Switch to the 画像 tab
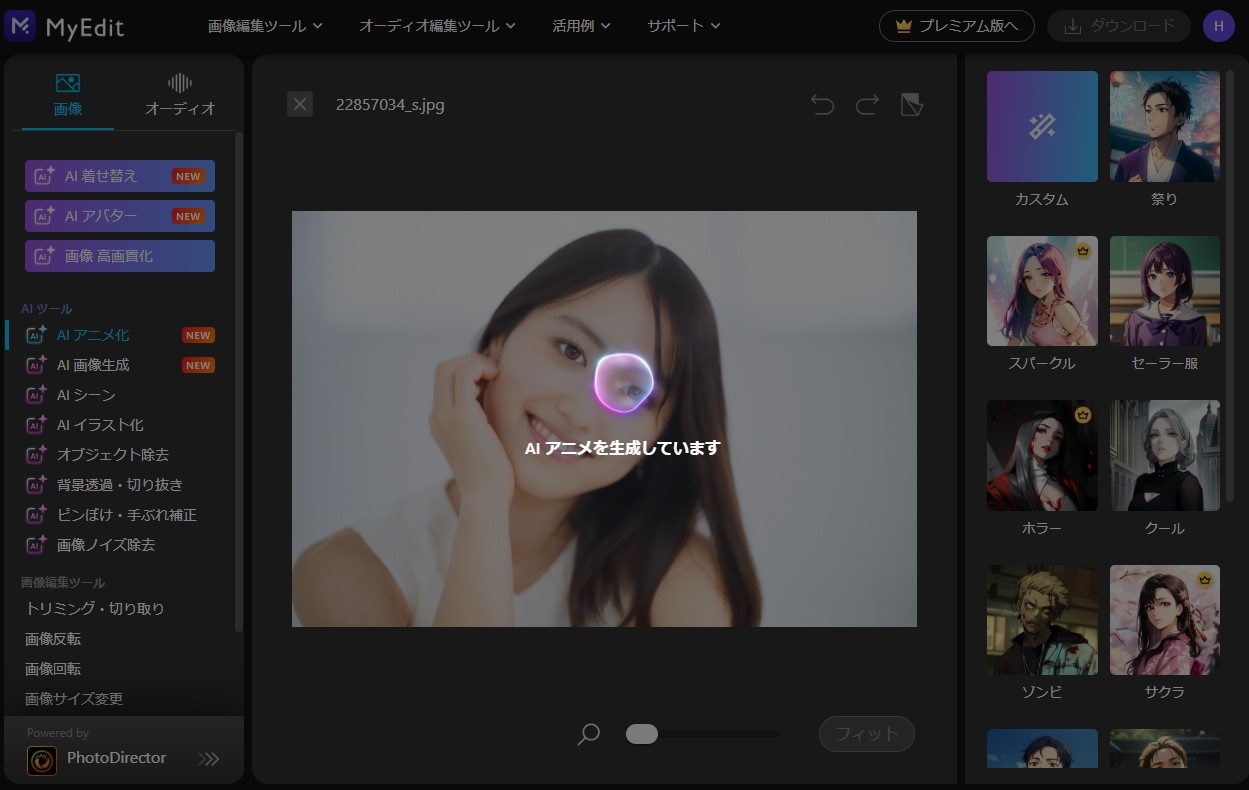The height and width of the screenshot is (790, 1249). pos(67,93)
